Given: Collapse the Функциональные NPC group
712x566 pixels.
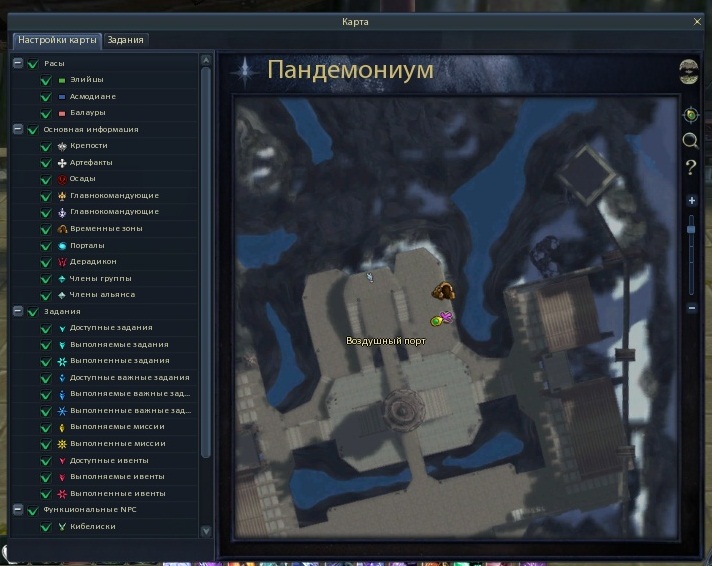Looking at the screenshot, I should point(18,509).
